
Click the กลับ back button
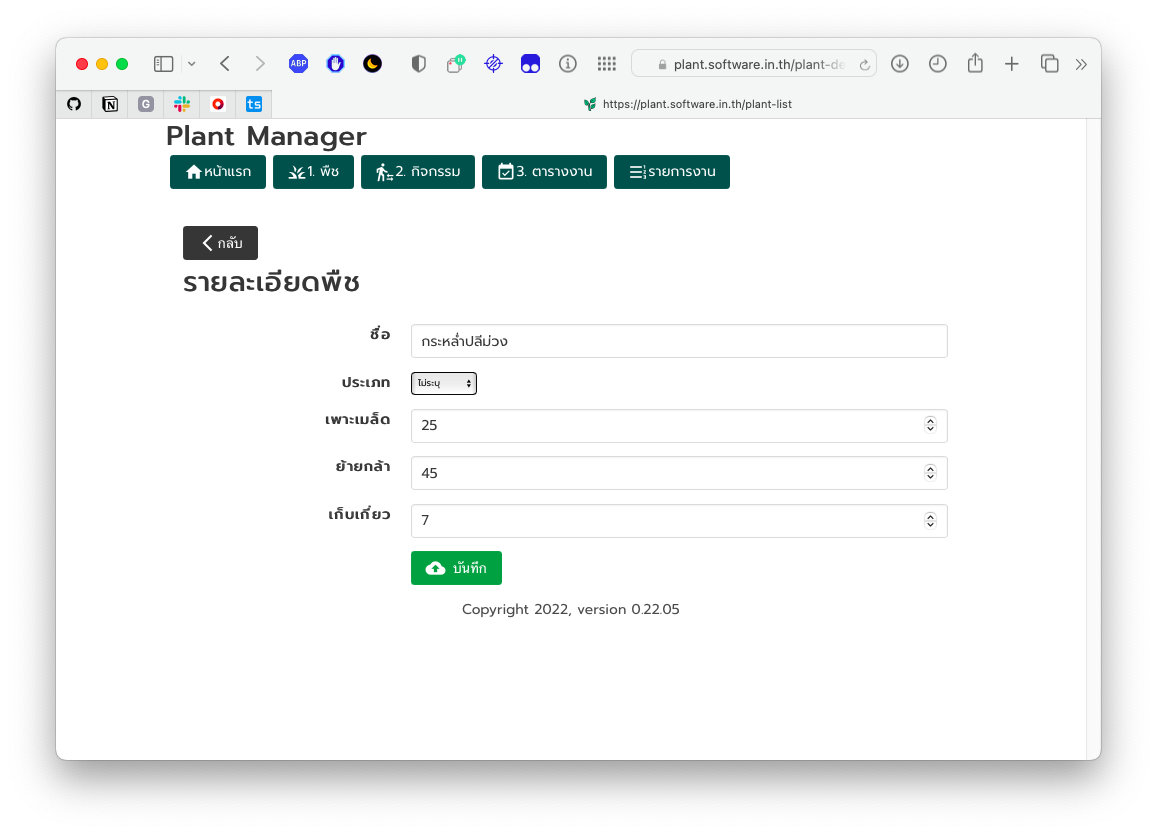[x=220, y=243]
